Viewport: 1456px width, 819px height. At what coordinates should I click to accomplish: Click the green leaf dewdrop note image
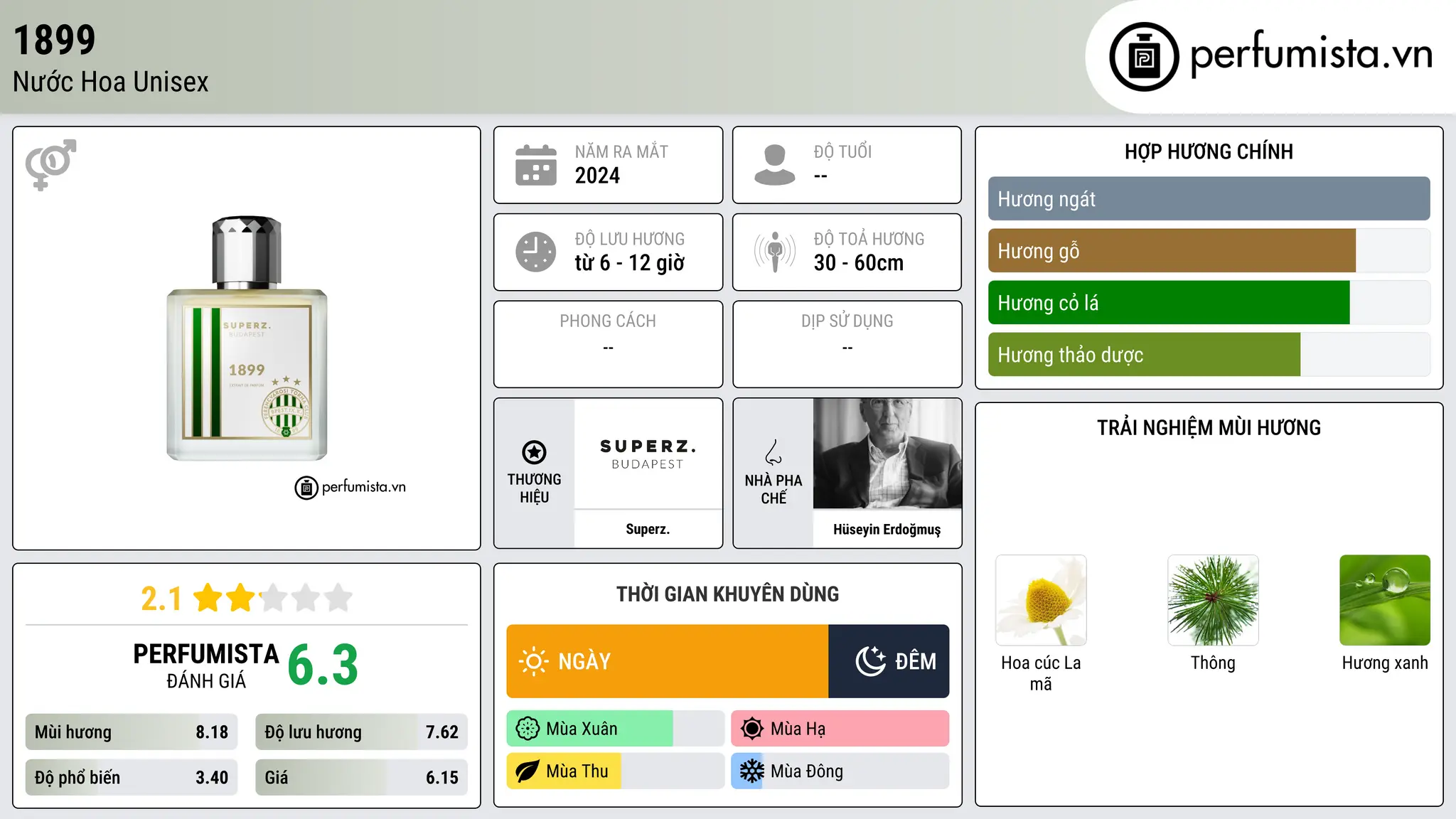1385,600
